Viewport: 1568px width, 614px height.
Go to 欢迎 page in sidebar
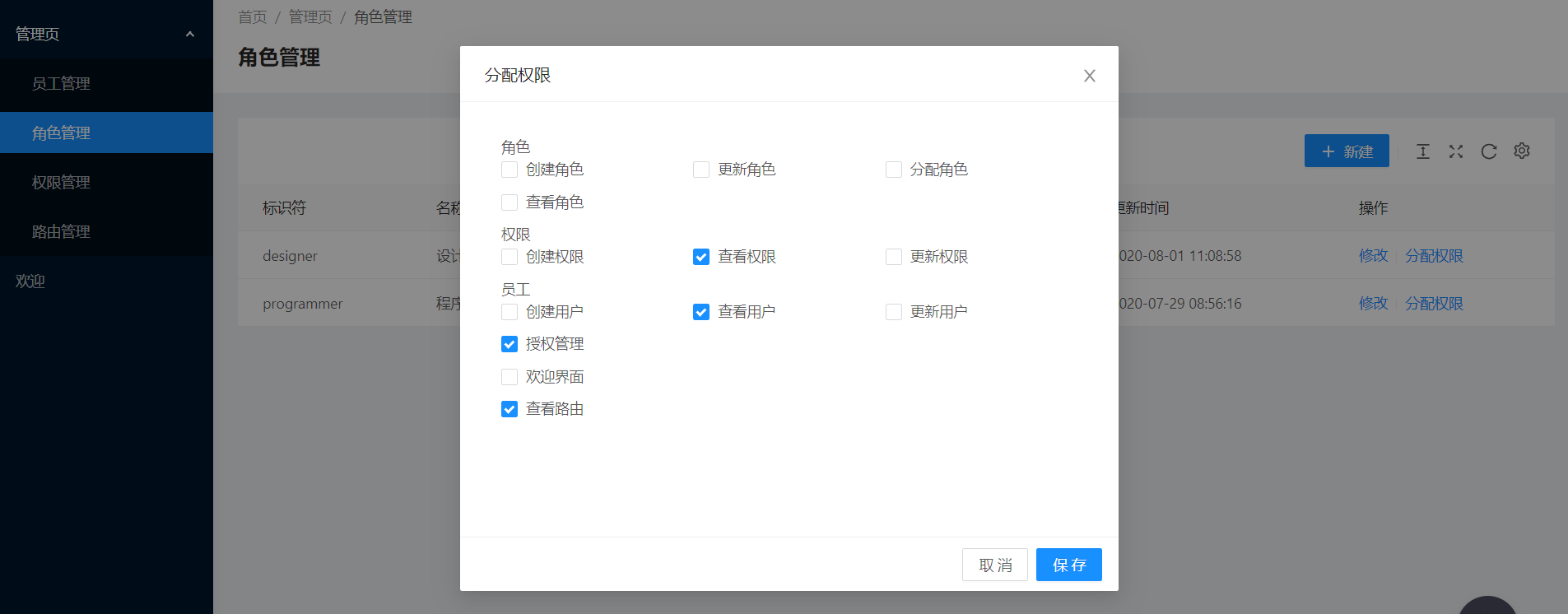pos(106,281)
